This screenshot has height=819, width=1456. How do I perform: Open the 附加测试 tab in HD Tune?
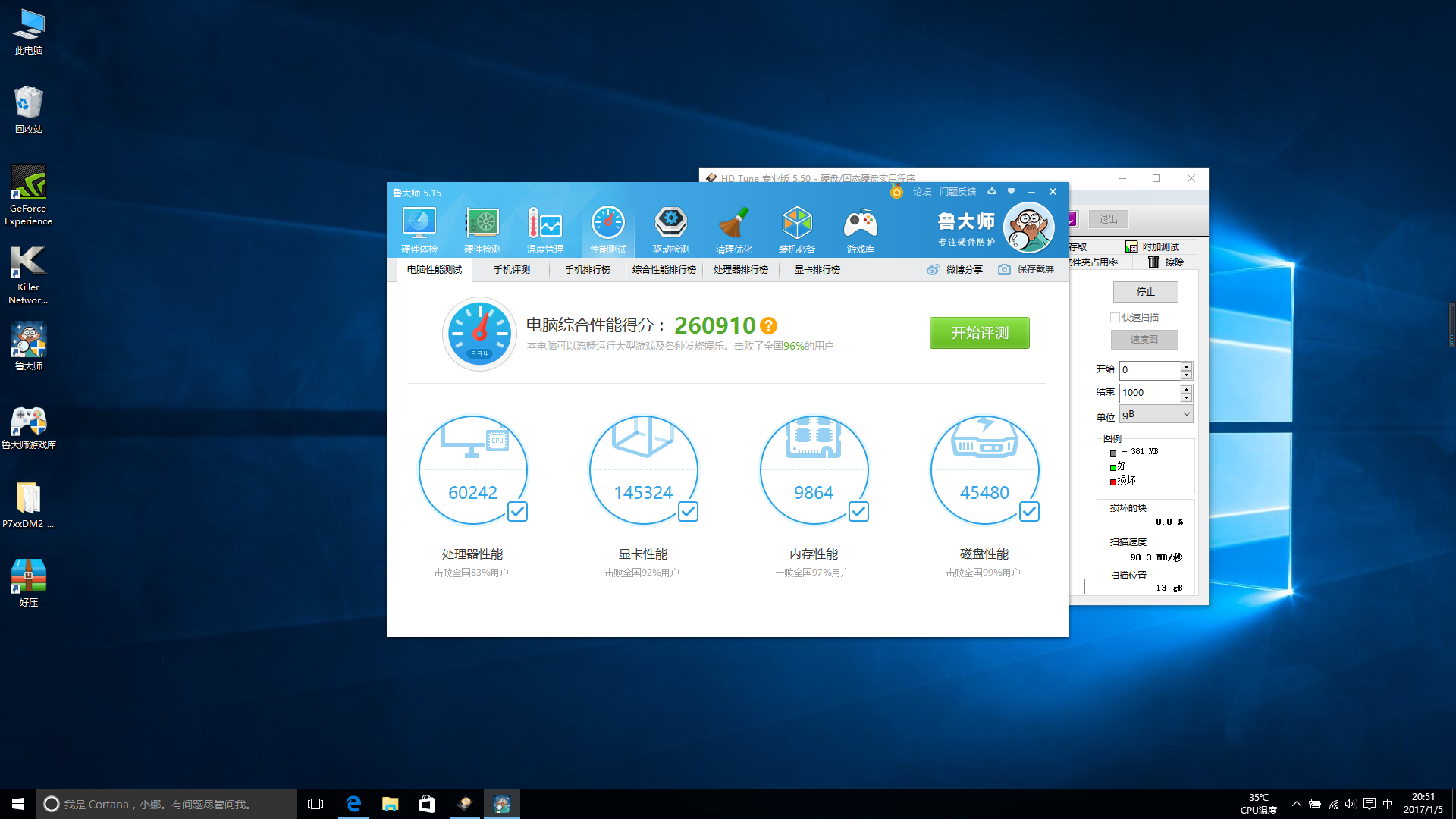(1152, 247)
